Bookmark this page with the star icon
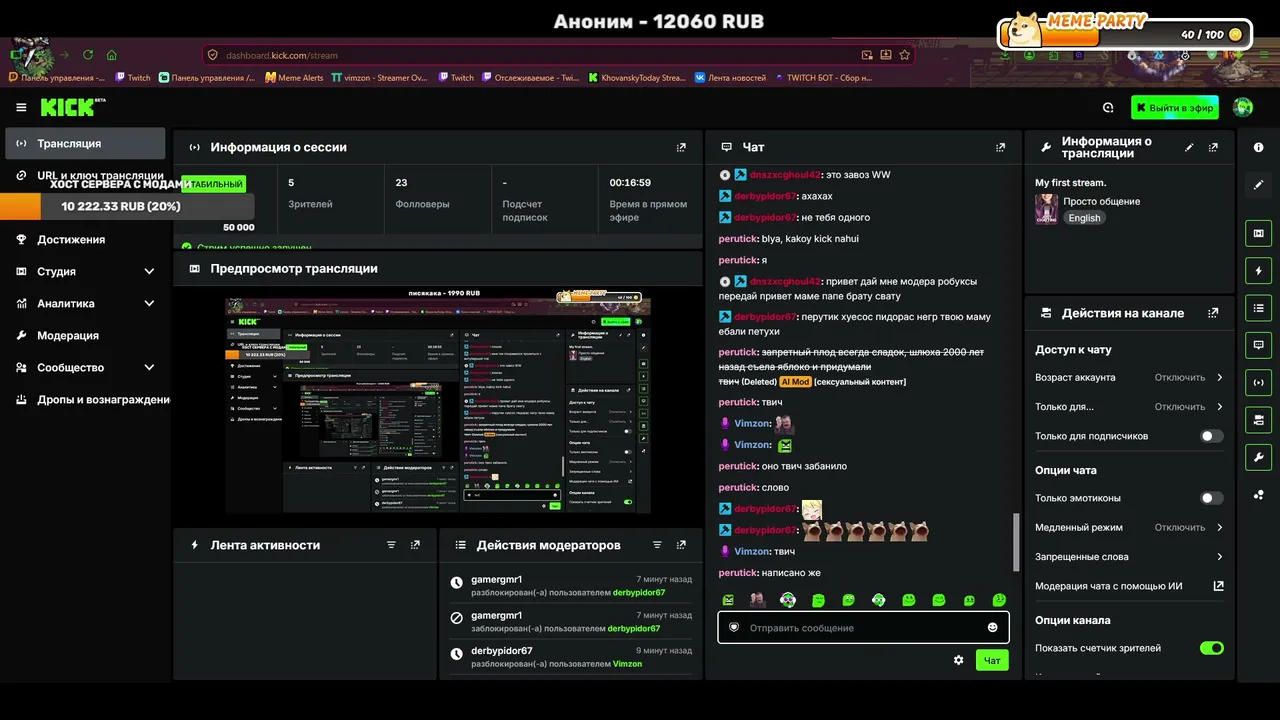The width and height of the screenshot is (1280, 720). [904, 55]
